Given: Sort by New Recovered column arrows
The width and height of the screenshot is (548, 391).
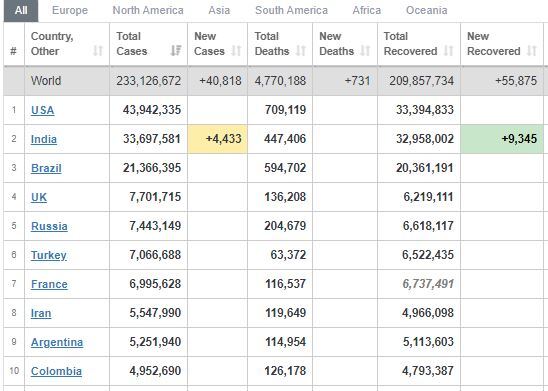Looking at the screenshot, I should [532, 51].
